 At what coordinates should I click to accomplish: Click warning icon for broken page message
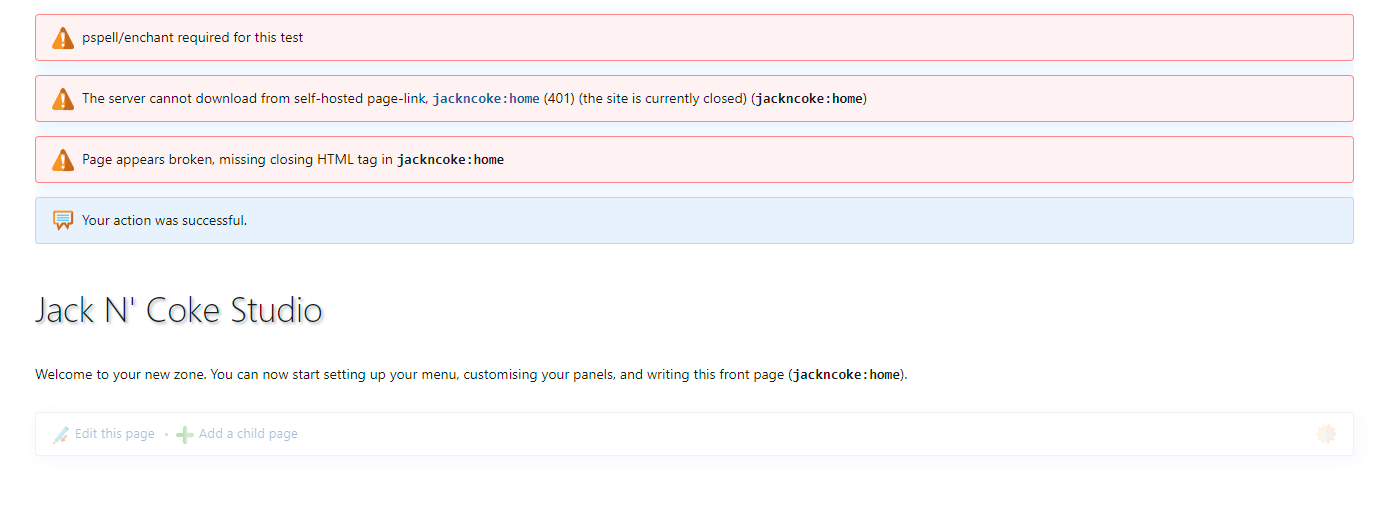click(x=63, y=160)
